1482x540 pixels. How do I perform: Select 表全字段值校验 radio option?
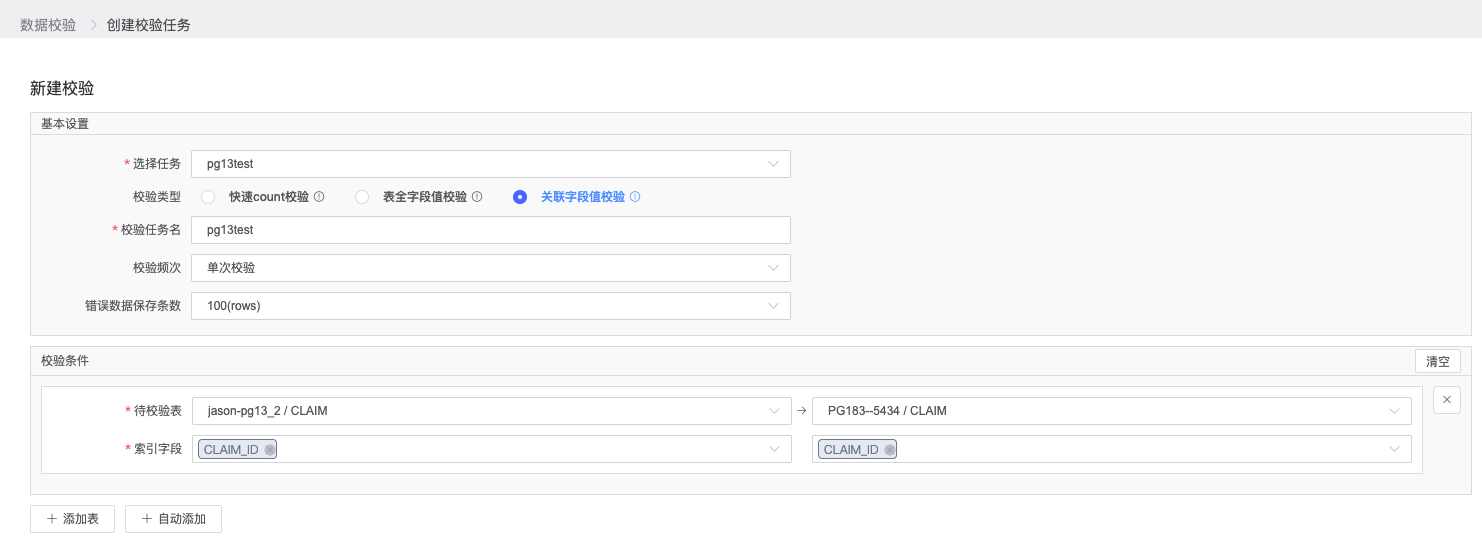point(362,197)
